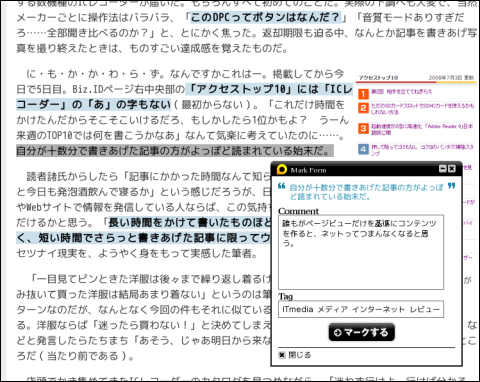Click the Tag label in Mark Form

point(286,296)
